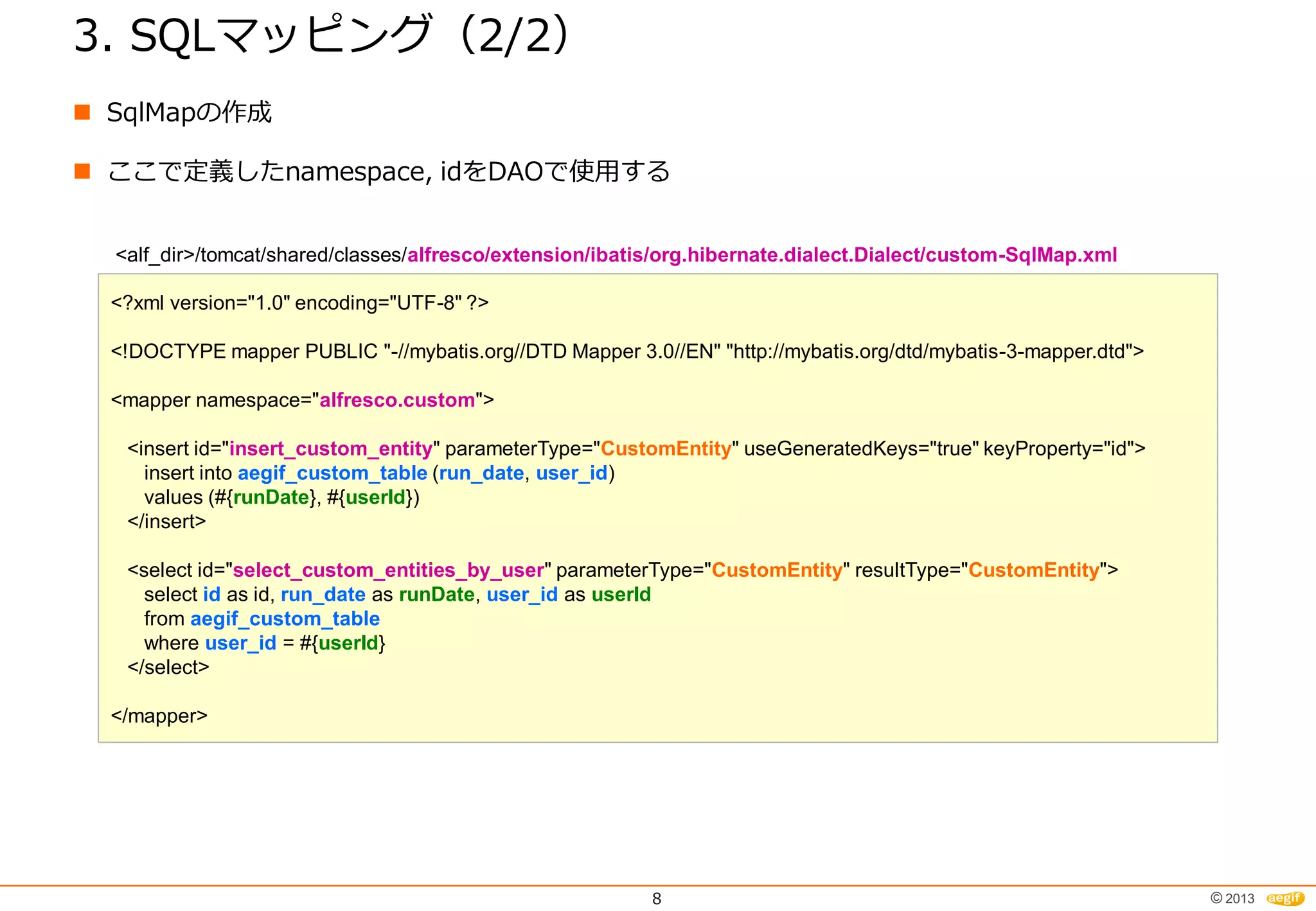Click 'CustomEntity' in the resultType attribute

click(1034, 570)
